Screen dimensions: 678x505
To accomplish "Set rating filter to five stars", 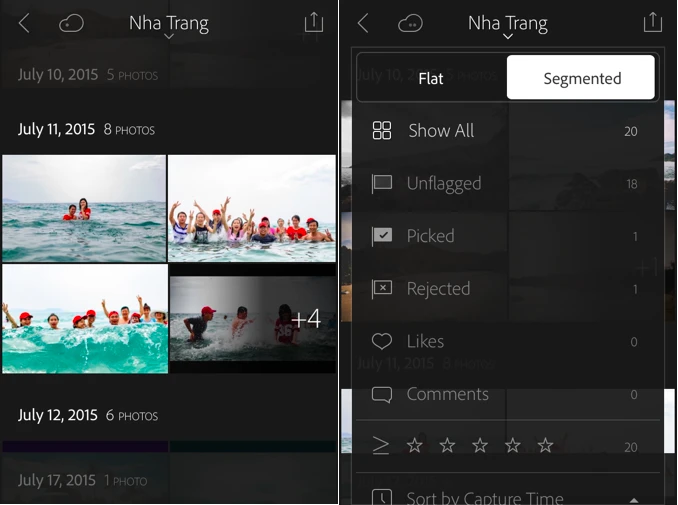I will 545,446.
